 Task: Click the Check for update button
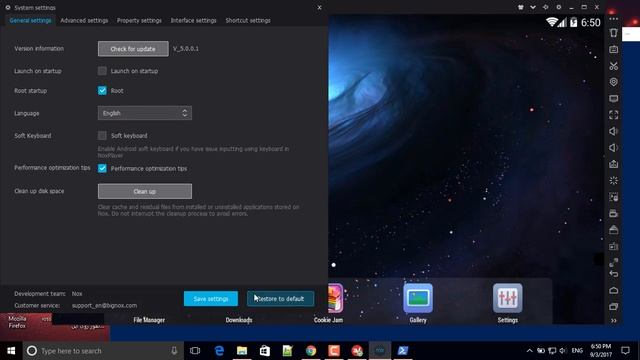pos(133,49)
